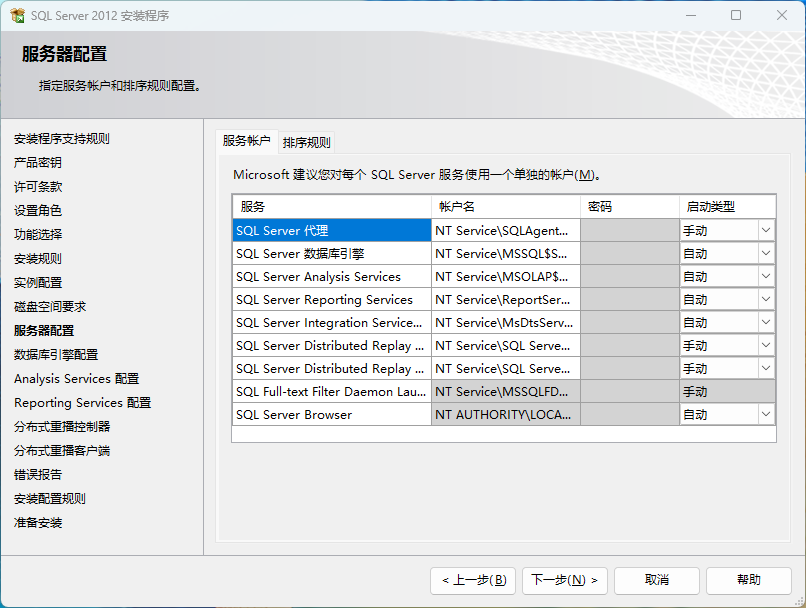Cancel setup with the 取消 button
Viewport: 806px width, 608px height.
(656, 580)
